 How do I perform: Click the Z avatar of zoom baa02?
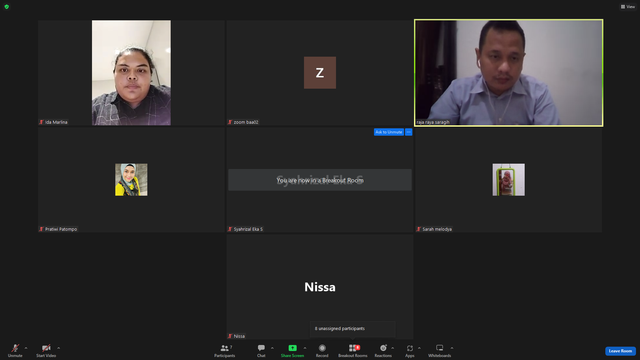click(320, 73)
